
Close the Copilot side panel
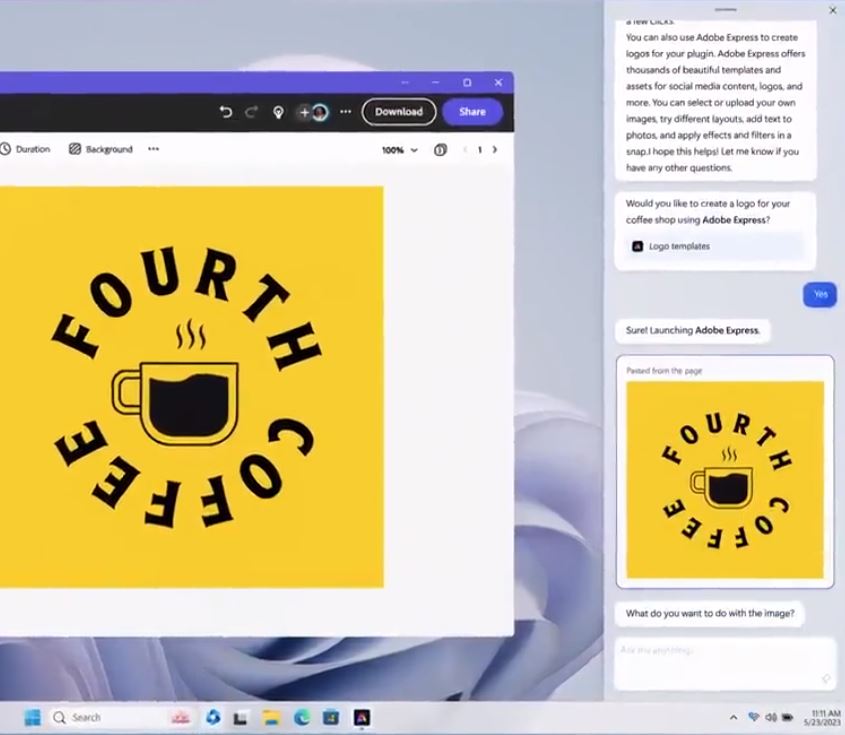pos(833,10)
